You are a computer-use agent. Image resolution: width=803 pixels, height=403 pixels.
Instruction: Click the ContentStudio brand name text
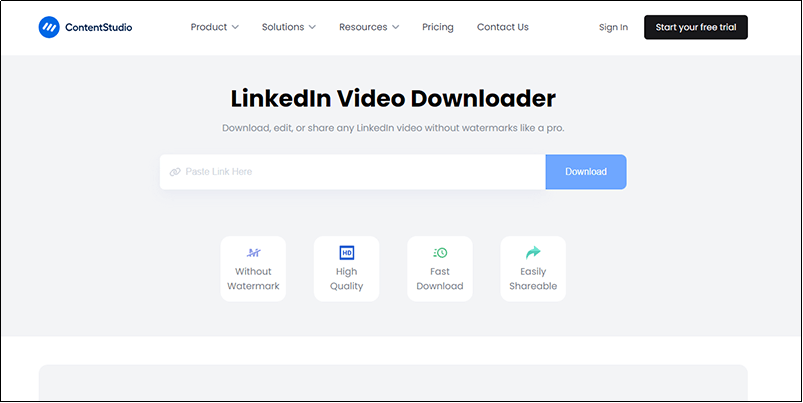[99, 28]
